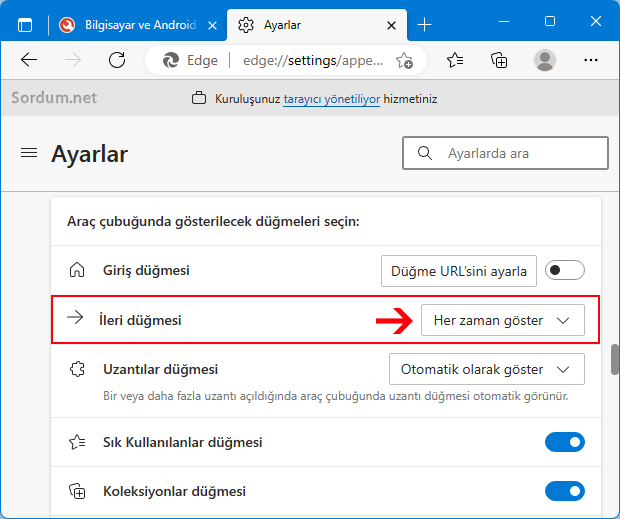Click the Koleksiyonlar düğmesi label

pyautogui.click(x=174, y=491)
